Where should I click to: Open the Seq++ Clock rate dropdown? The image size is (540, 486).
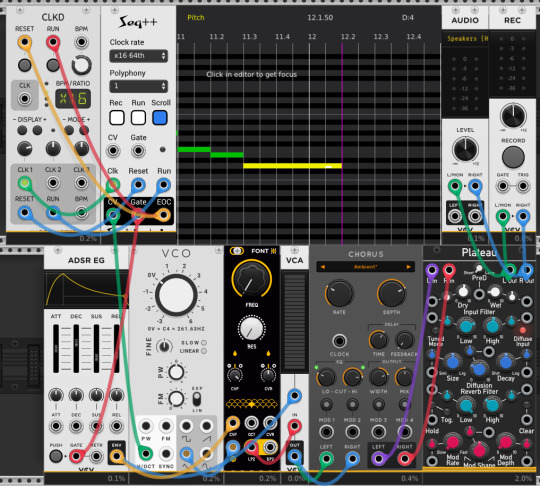pos(138,56)
